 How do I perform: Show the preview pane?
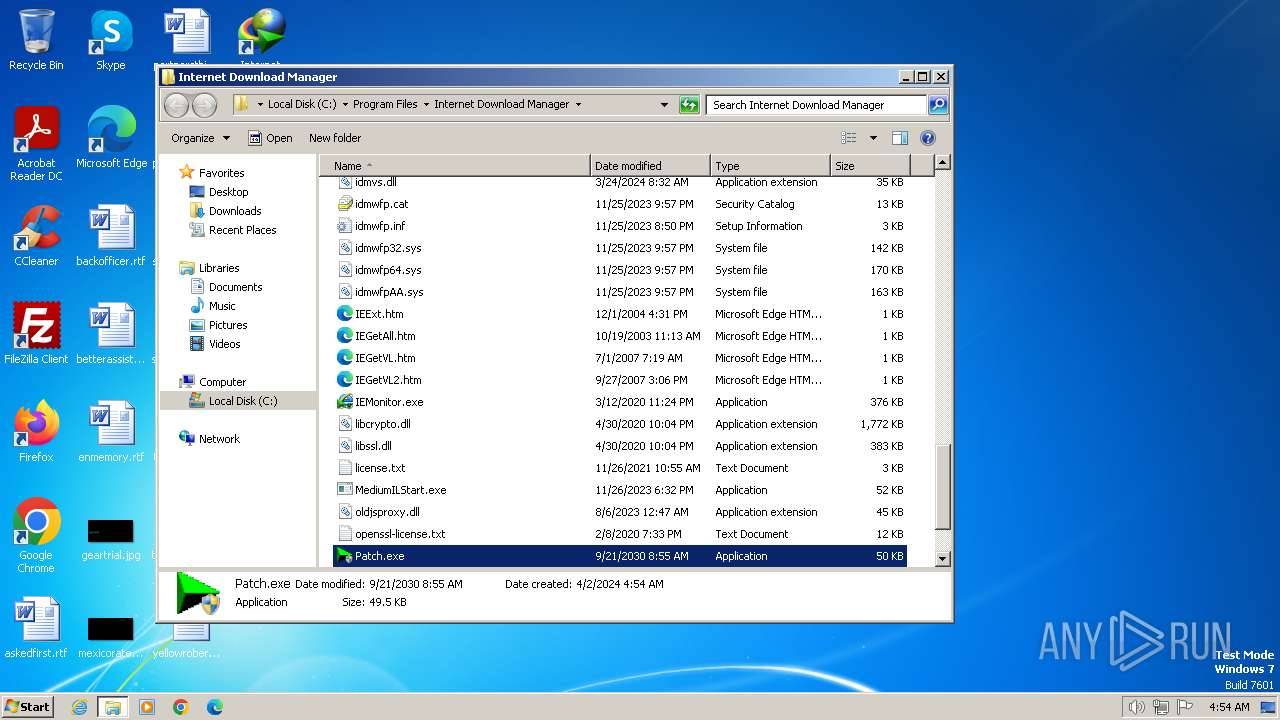click(x=899, y=138)
